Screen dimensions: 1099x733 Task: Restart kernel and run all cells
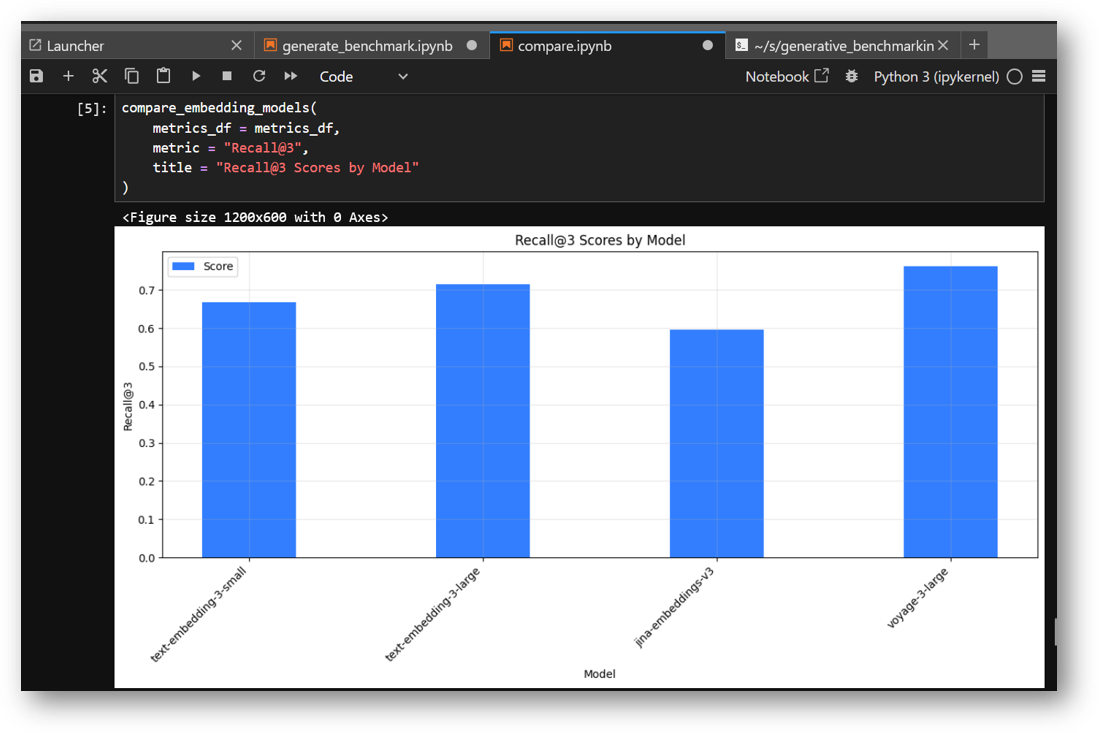click(290, 76)
